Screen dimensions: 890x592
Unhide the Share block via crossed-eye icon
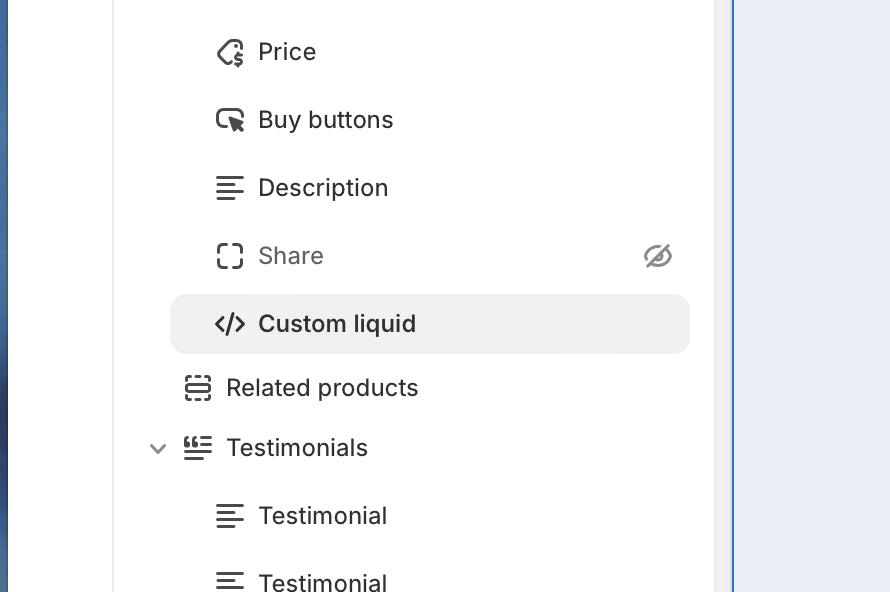point(658,256)
